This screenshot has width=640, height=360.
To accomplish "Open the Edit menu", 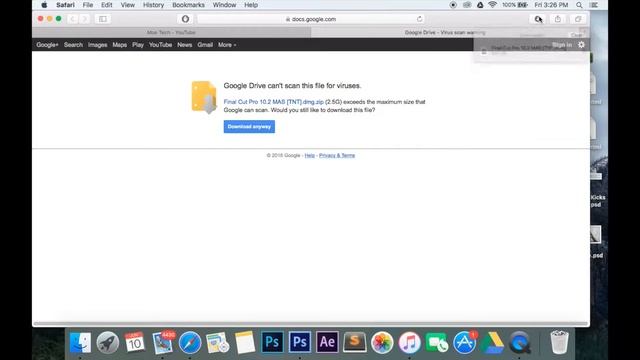I will [107, 5].
